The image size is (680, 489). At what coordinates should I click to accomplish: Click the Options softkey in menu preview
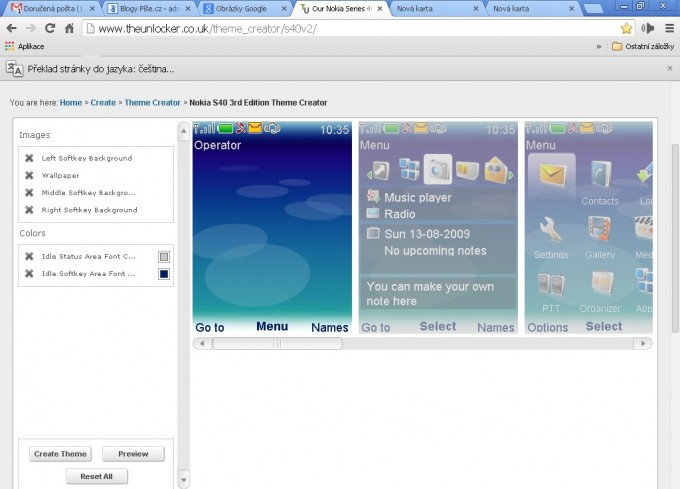547,327
